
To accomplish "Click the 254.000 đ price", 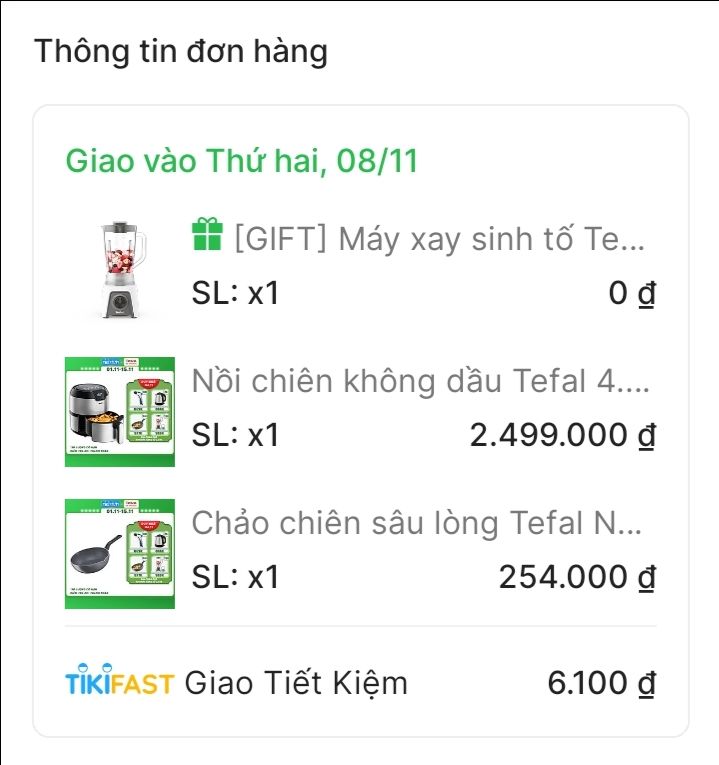I will 577,578.
